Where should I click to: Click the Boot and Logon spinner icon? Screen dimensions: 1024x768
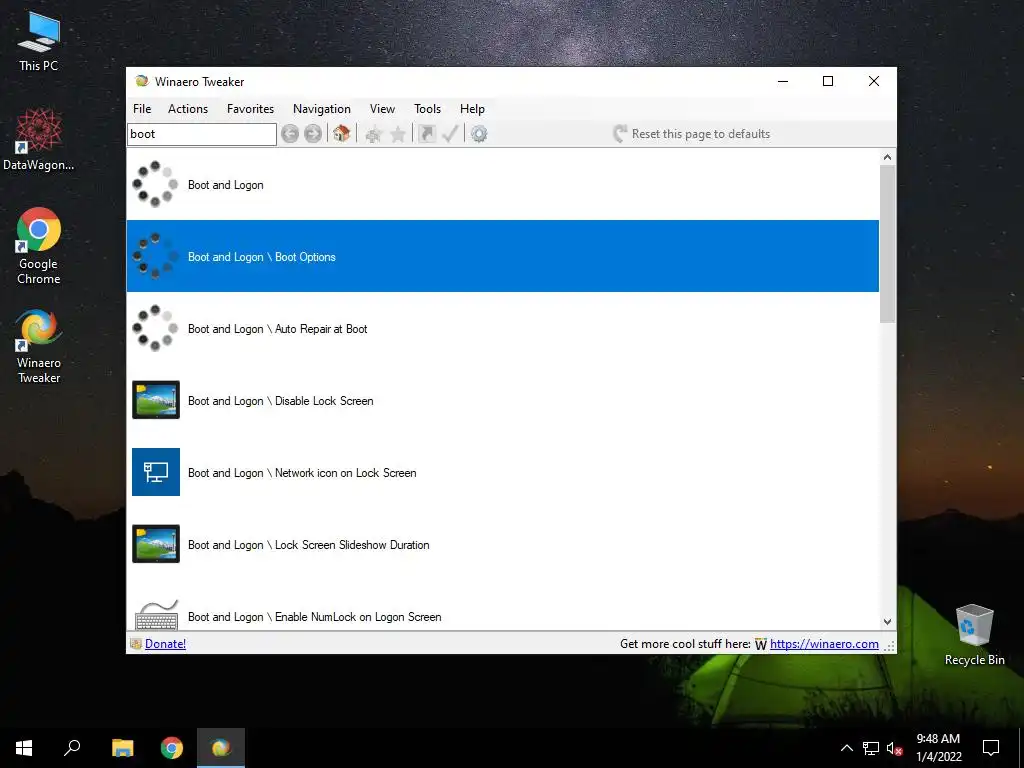tap(155, 184)
